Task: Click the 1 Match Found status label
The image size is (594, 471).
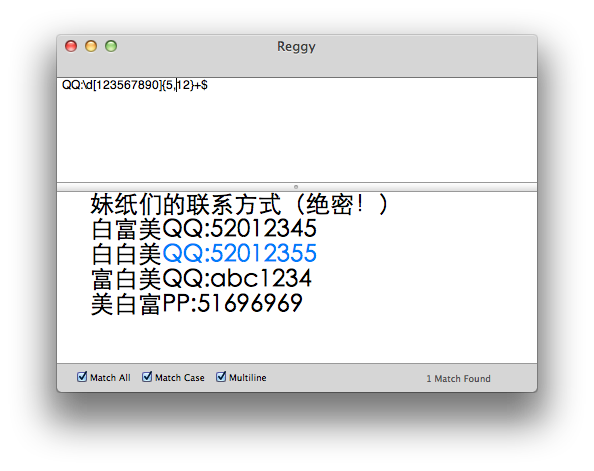Action: point(458,379)
